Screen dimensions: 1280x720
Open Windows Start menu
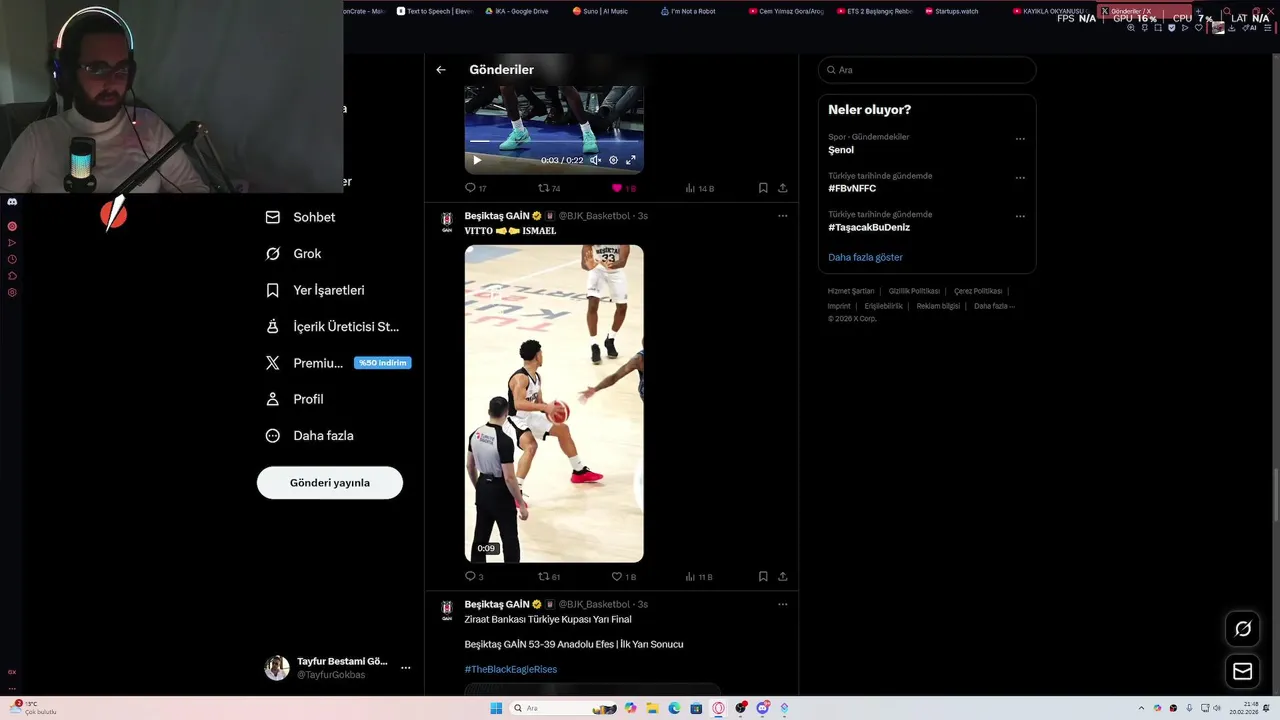pyautogui.click(x=496, y=708)
